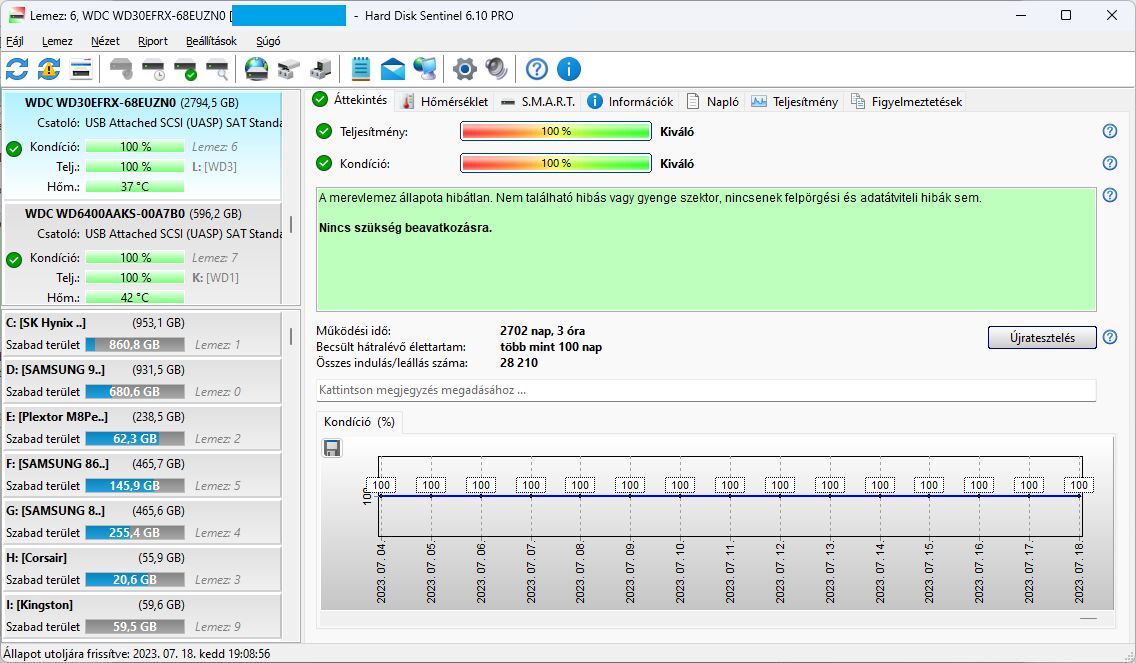1136x663 pixels.
Task: Open the Beállítások menu
Action: [211, 41]
